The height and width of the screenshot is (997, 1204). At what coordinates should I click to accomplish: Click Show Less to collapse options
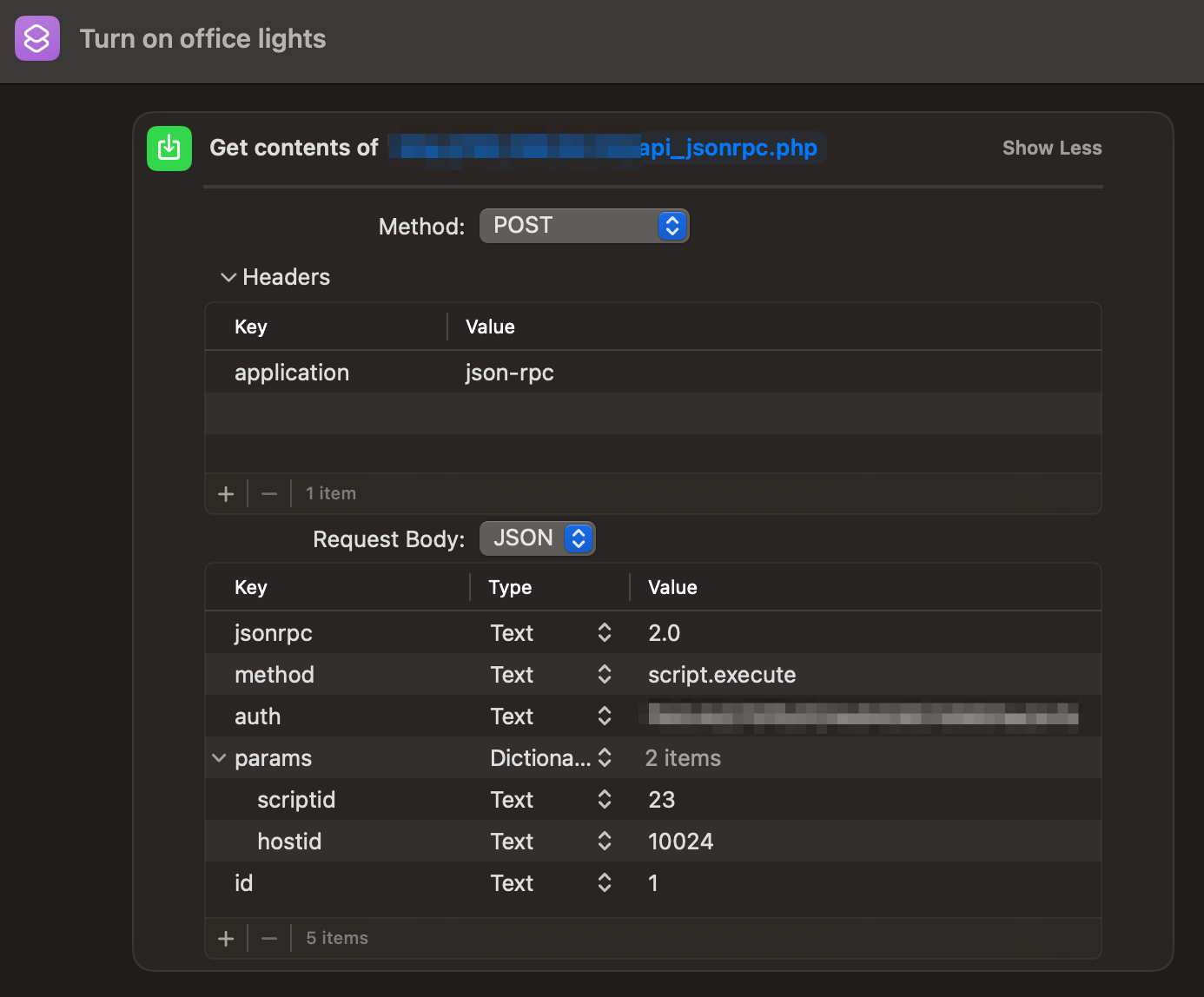1051,148
